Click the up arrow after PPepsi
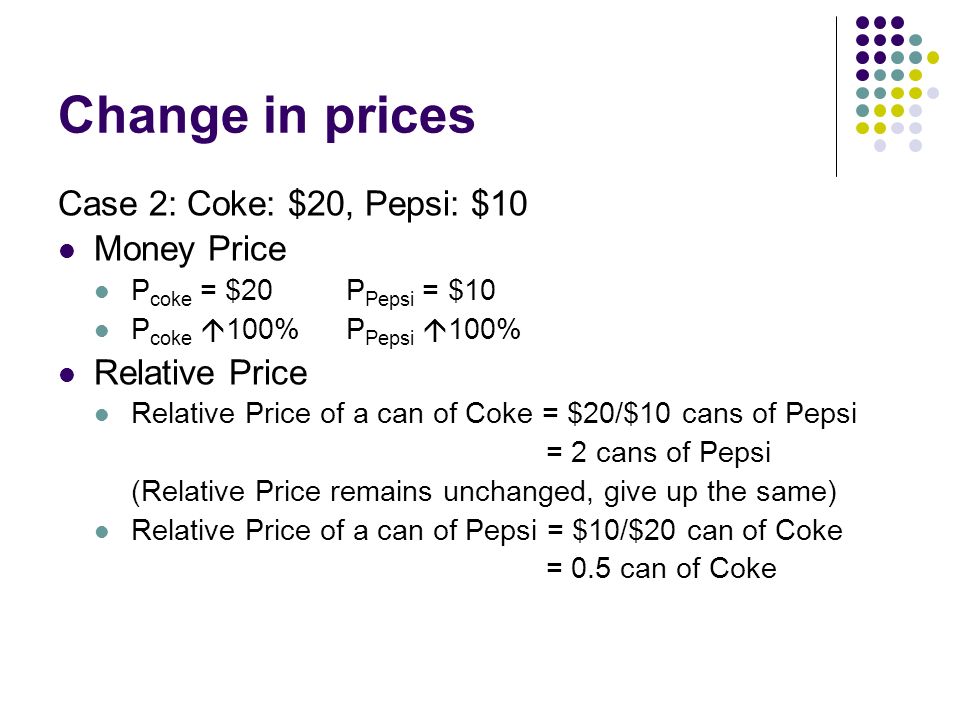The height and width of the screenshot is (720, 960). click(435, 331)
